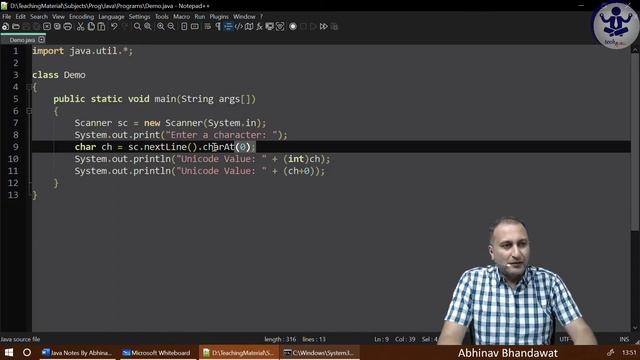Open the Settings menu

pos(139,17)
